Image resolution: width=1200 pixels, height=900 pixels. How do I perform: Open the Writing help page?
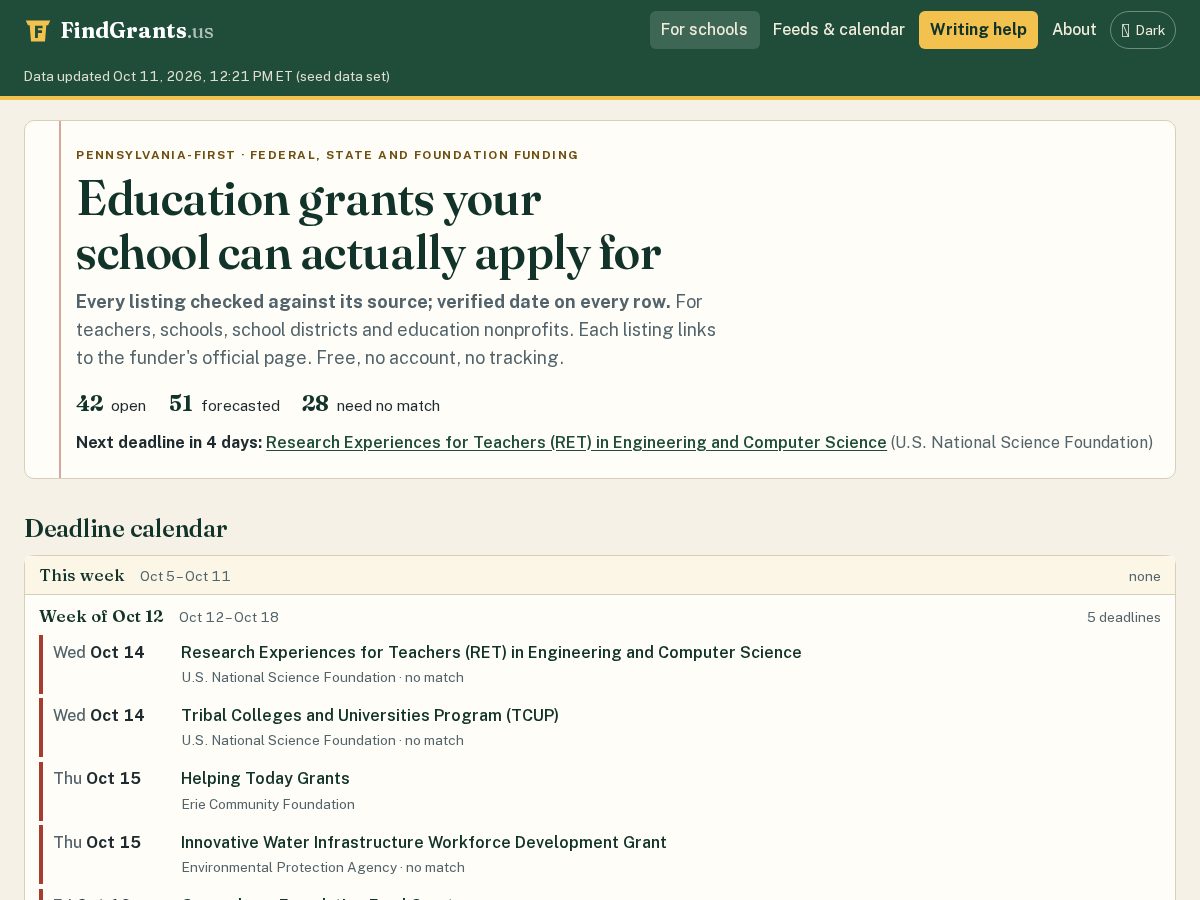coord(978,30)
